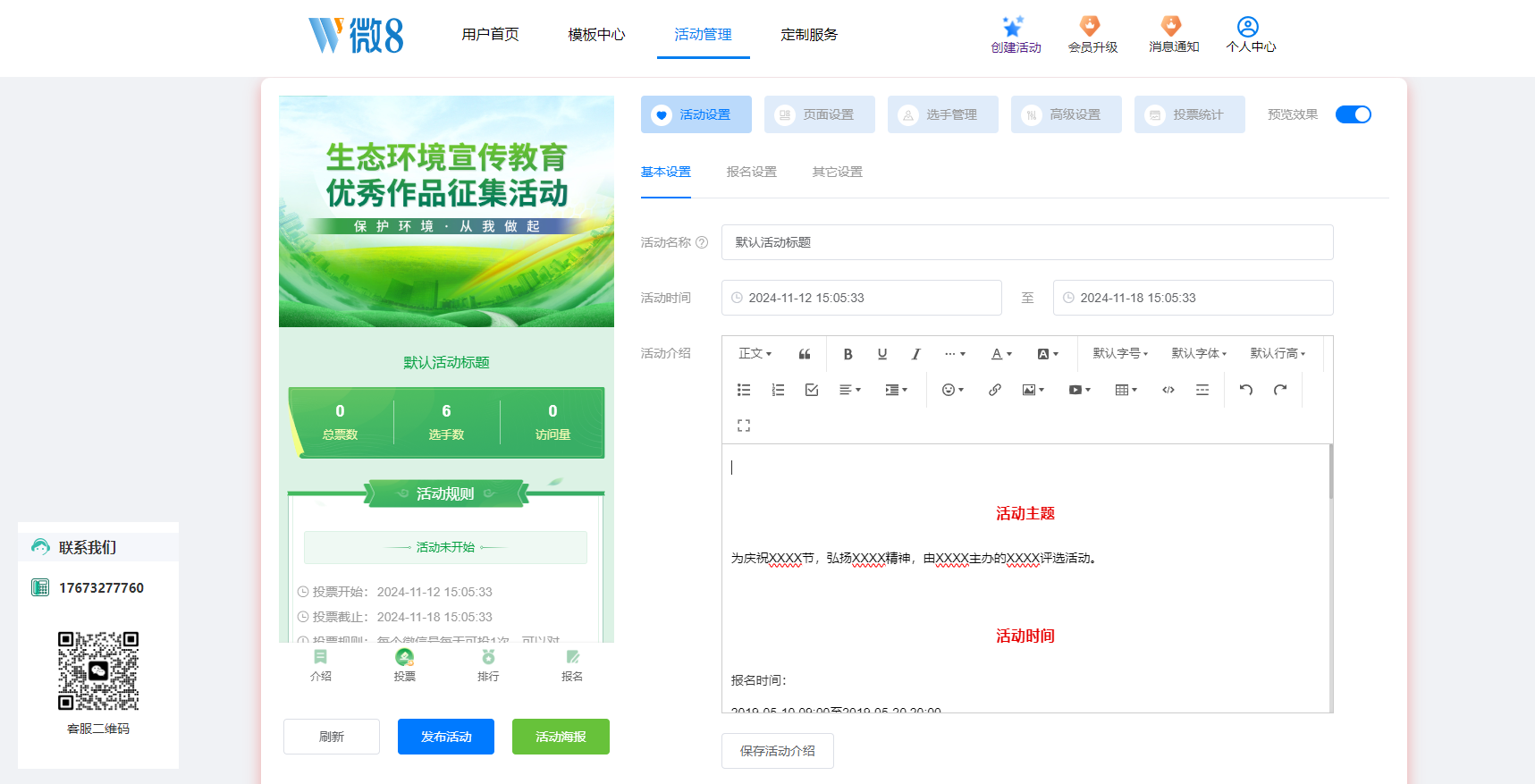Screen dimensions: 1535x784
Task: Undo the last edit
Action: (x=1246, y=390)
